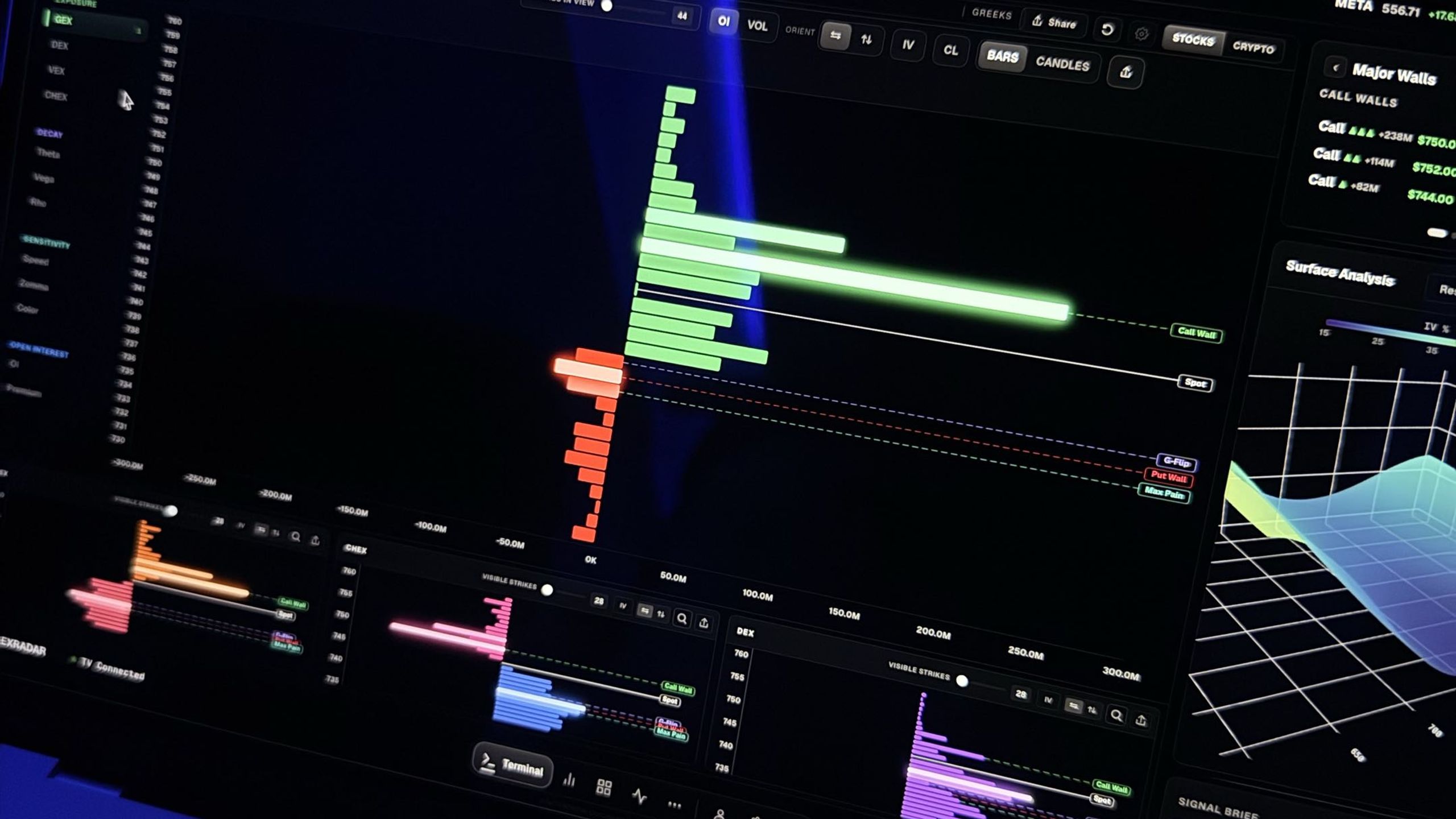Click the Spot label on main chart

tap(1195, 383)
